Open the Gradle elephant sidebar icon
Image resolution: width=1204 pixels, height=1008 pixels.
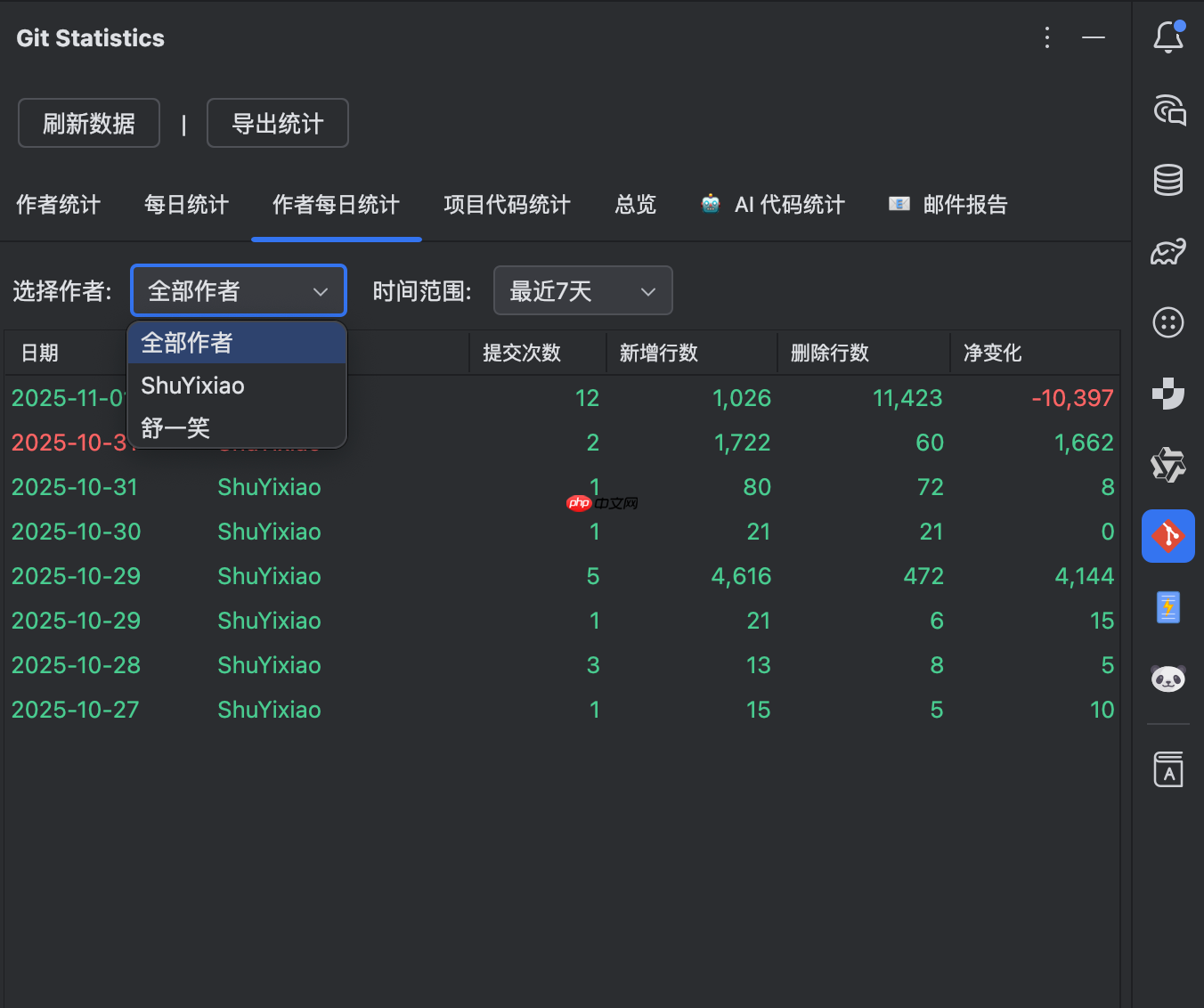pyautogui.click(x=1168, y=251)
